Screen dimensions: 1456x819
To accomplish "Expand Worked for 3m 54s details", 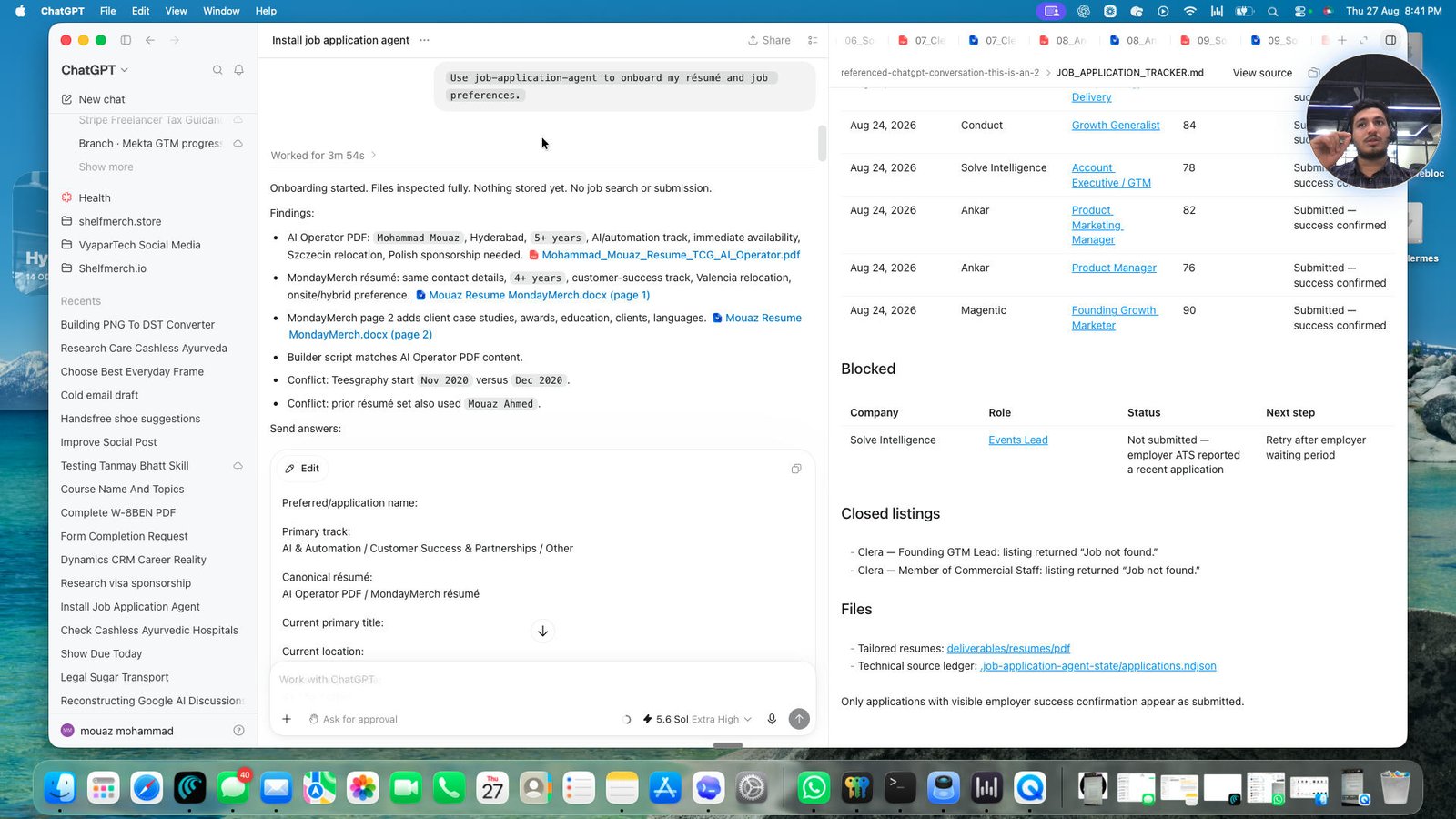I will [x=323, y=156].
